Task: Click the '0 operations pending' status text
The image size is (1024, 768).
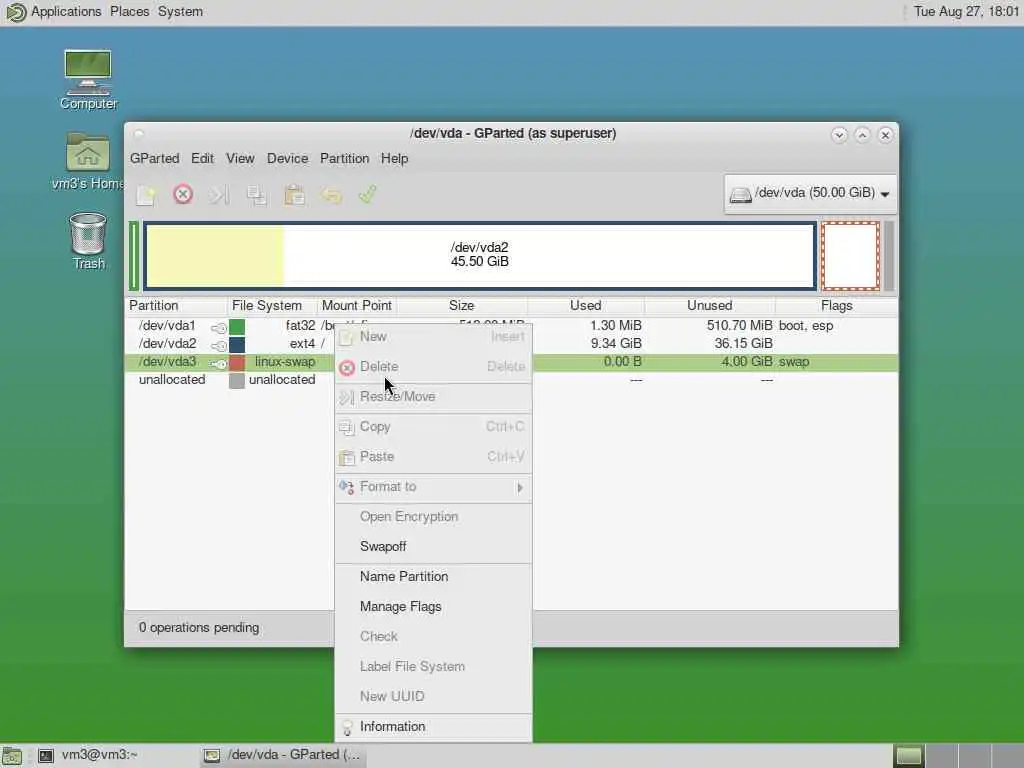Action: pyautogui.click(x=199, y=628)
